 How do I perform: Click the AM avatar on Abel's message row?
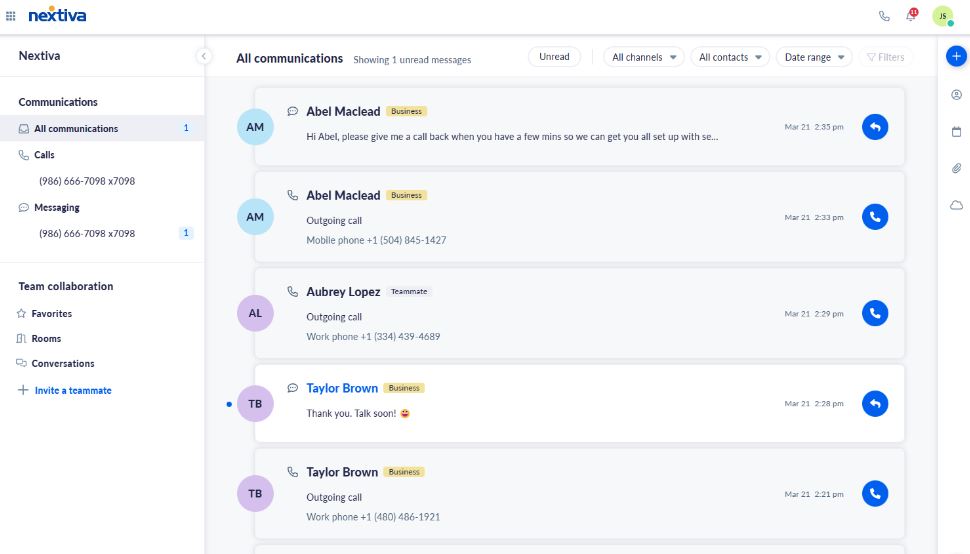255,127
